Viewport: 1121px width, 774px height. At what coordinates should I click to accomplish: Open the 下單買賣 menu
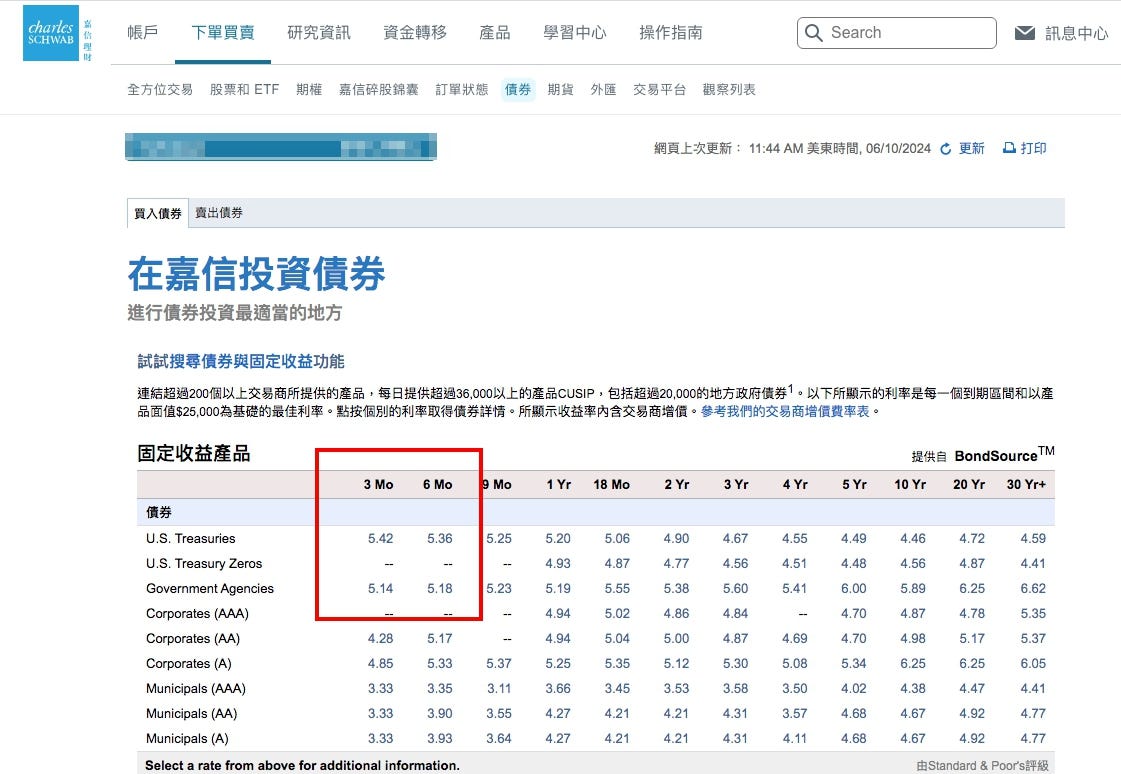222,31
